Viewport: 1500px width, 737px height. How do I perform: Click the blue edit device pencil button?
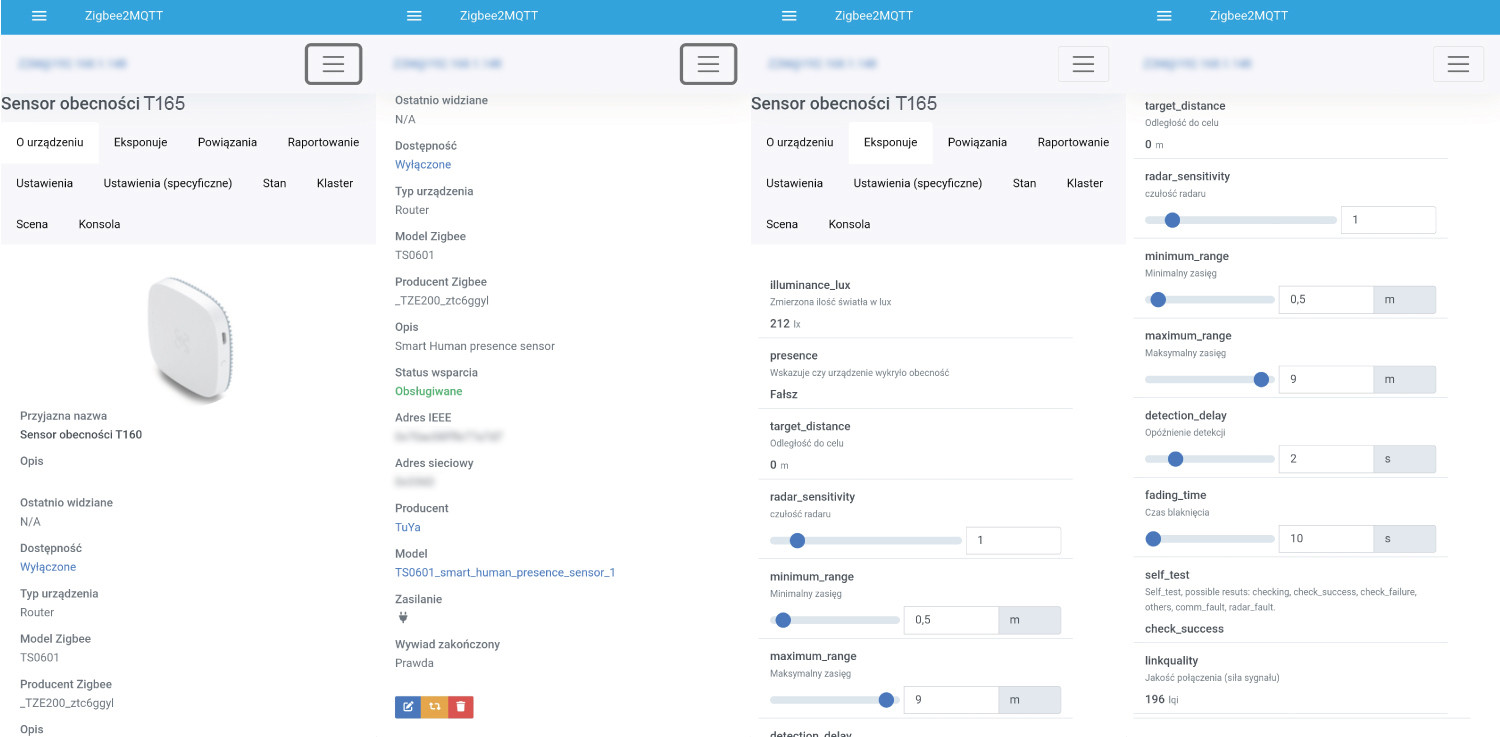click(x=408, y=707)
